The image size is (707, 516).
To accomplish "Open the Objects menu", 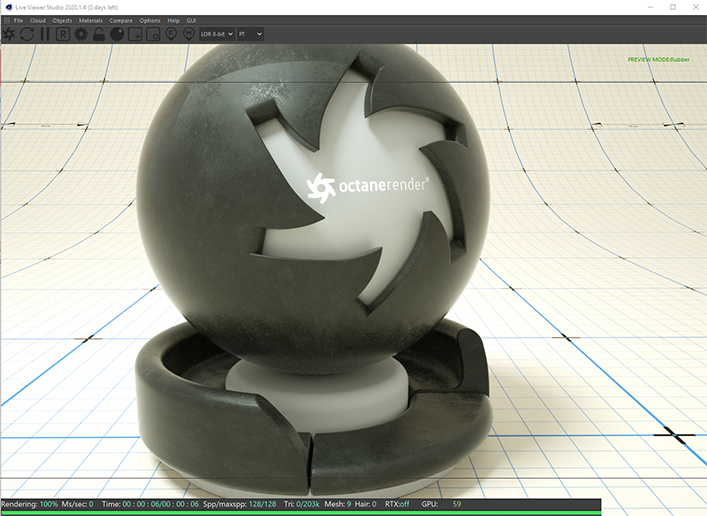I will coord(62,21).
